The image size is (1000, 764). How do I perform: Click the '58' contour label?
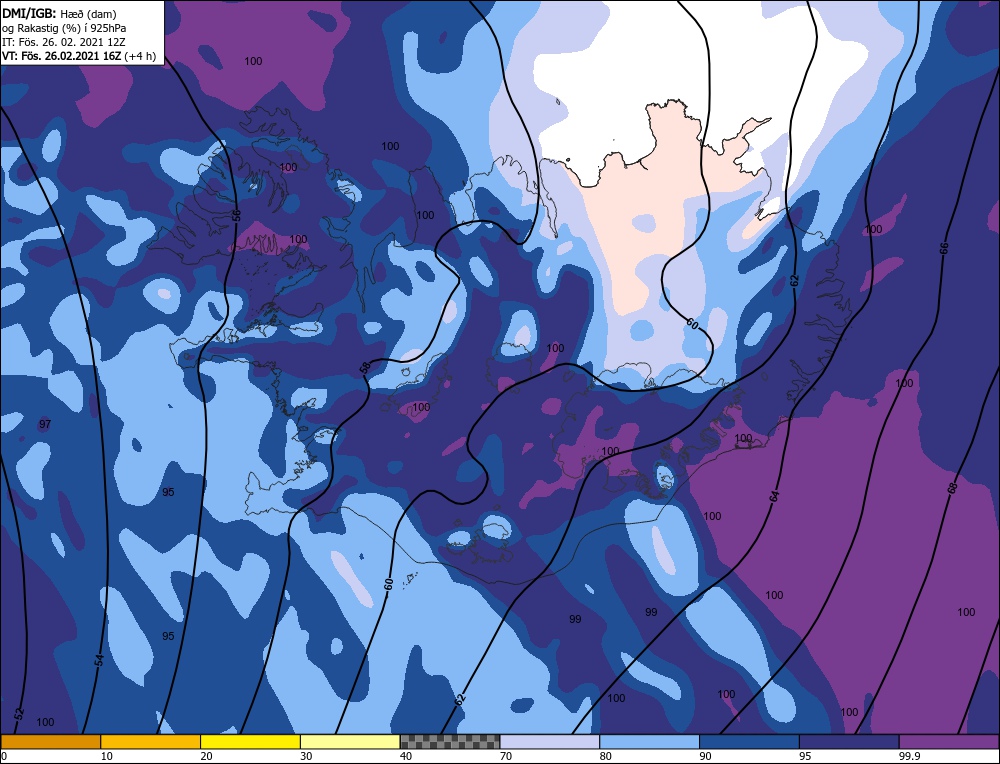coord(364,368)
